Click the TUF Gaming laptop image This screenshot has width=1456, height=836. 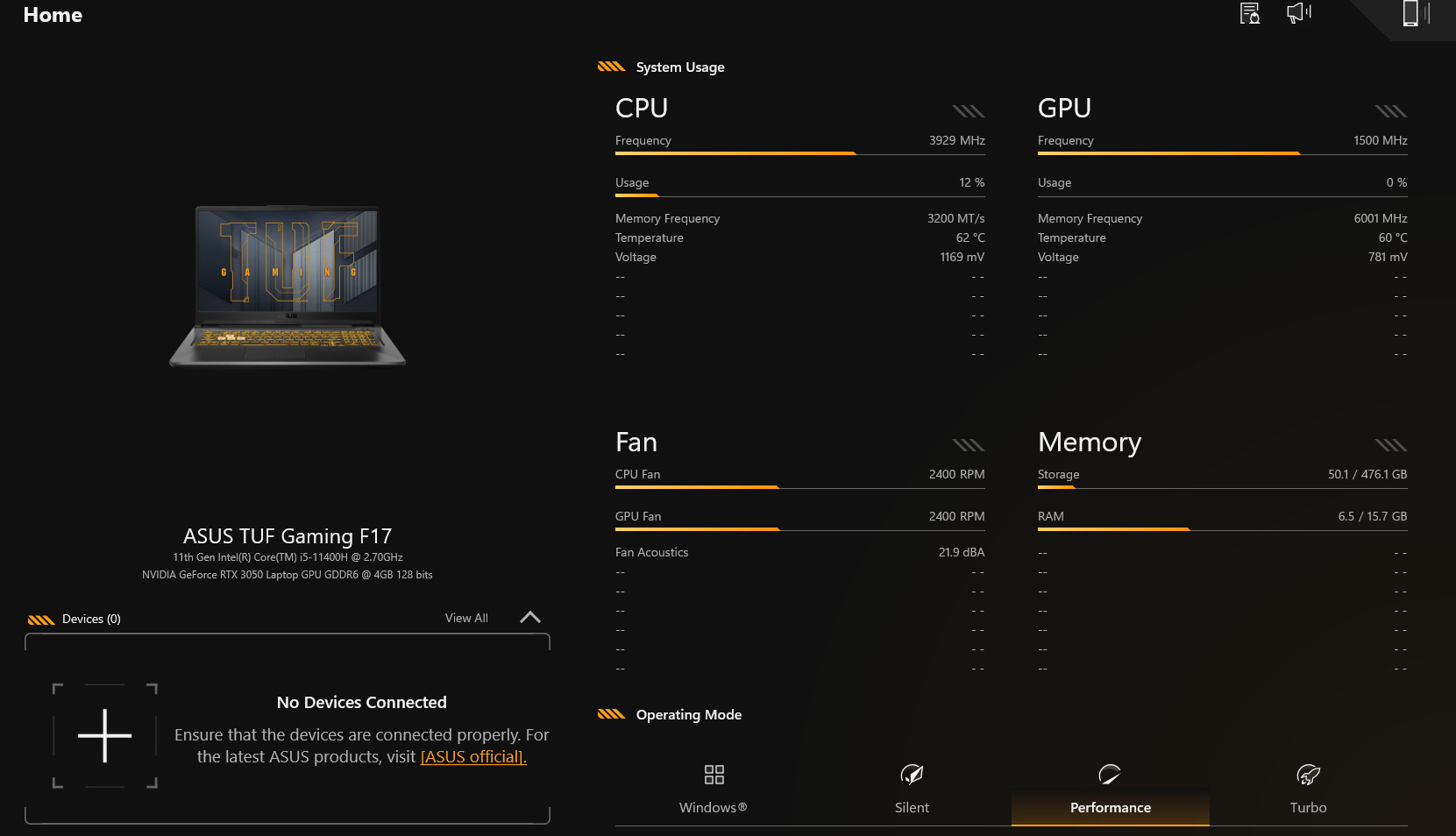click(x=288, y=286)
